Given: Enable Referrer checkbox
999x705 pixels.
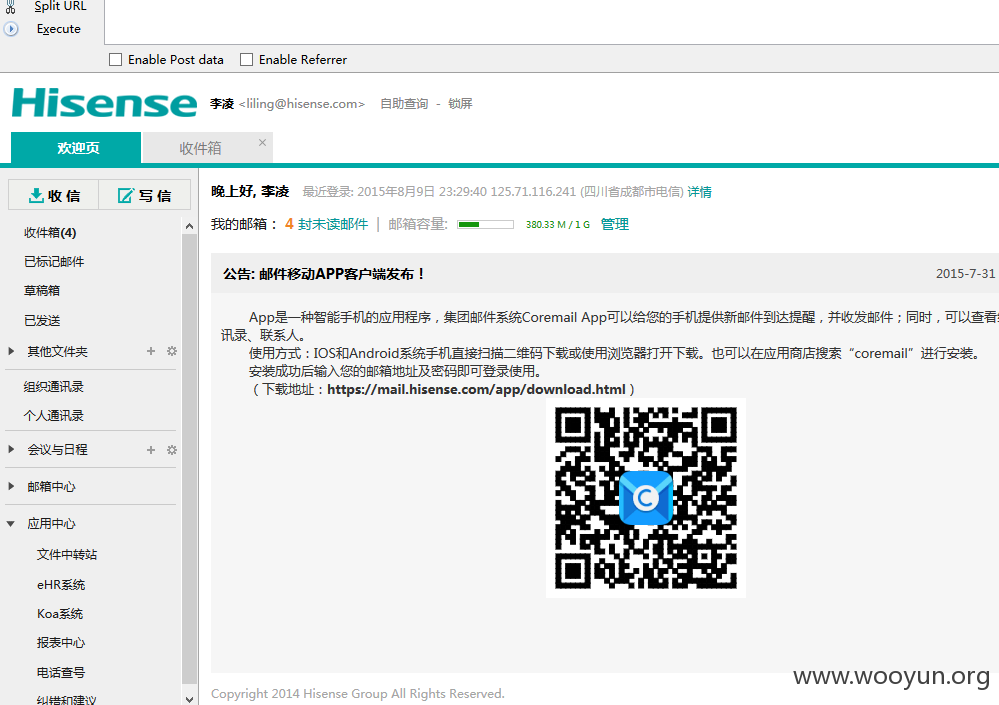Looking at the screenshot, I should coord(246,59).
